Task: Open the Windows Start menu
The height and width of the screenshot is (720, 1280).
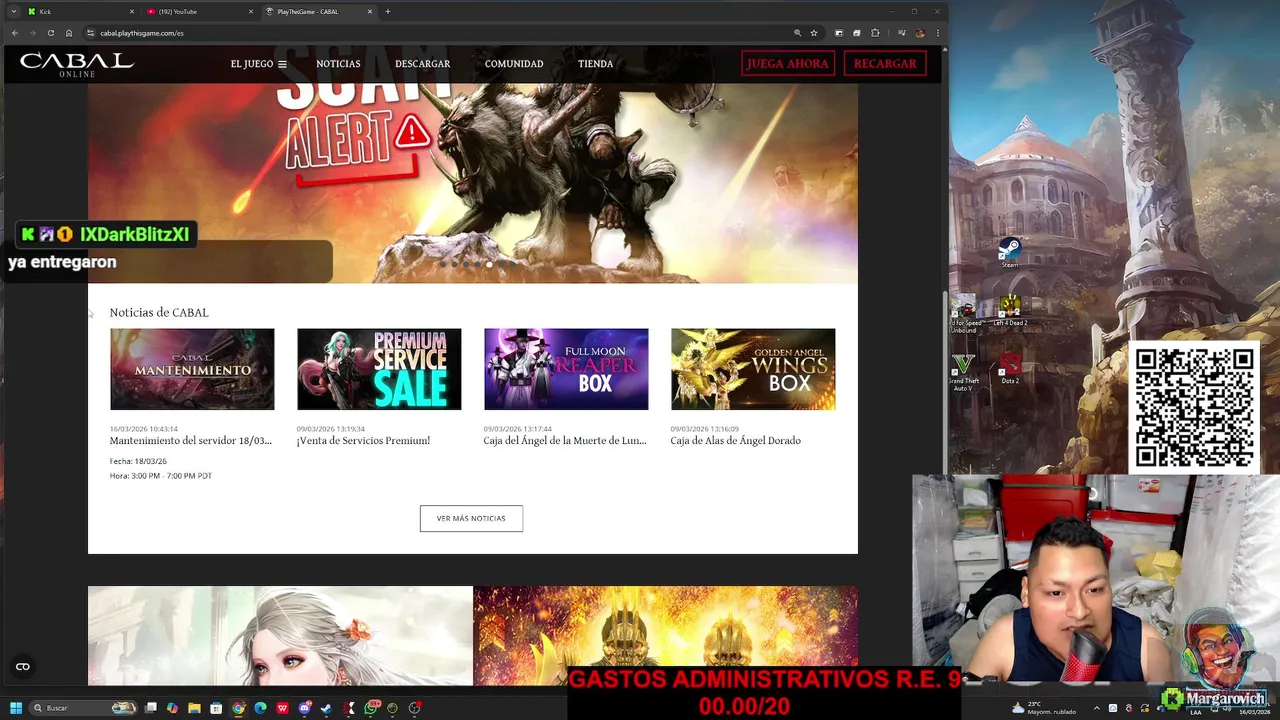Action: [16, 708]
